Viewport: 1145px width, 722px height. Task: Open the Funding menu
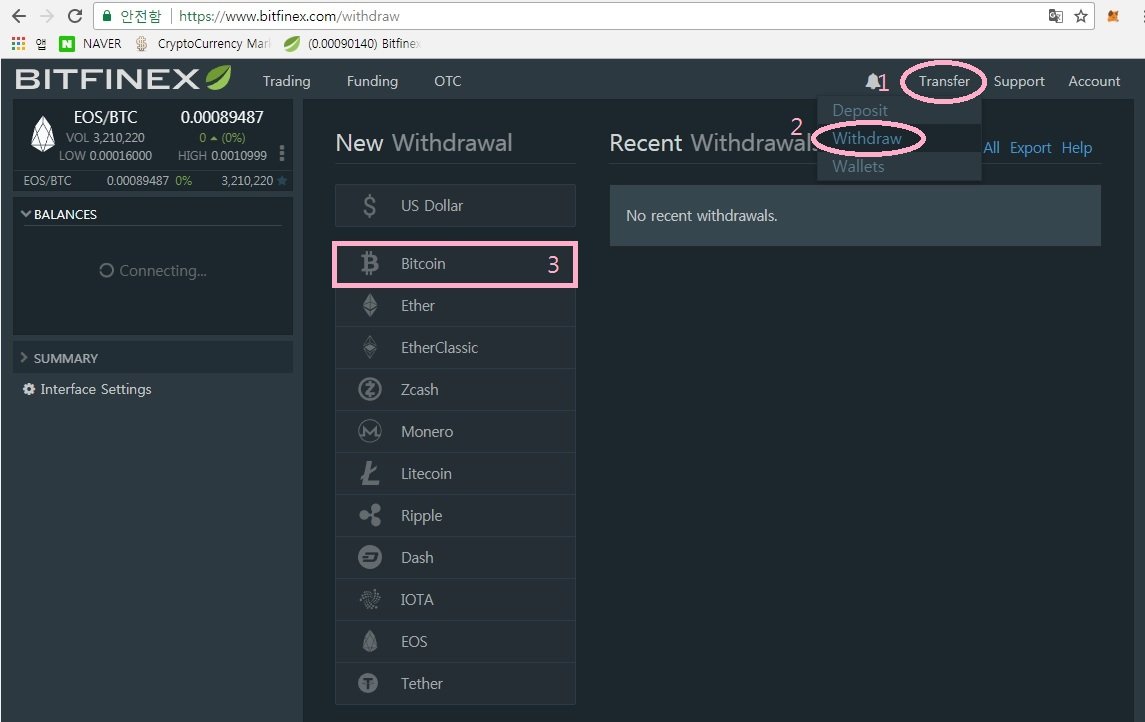click(372, 81)
